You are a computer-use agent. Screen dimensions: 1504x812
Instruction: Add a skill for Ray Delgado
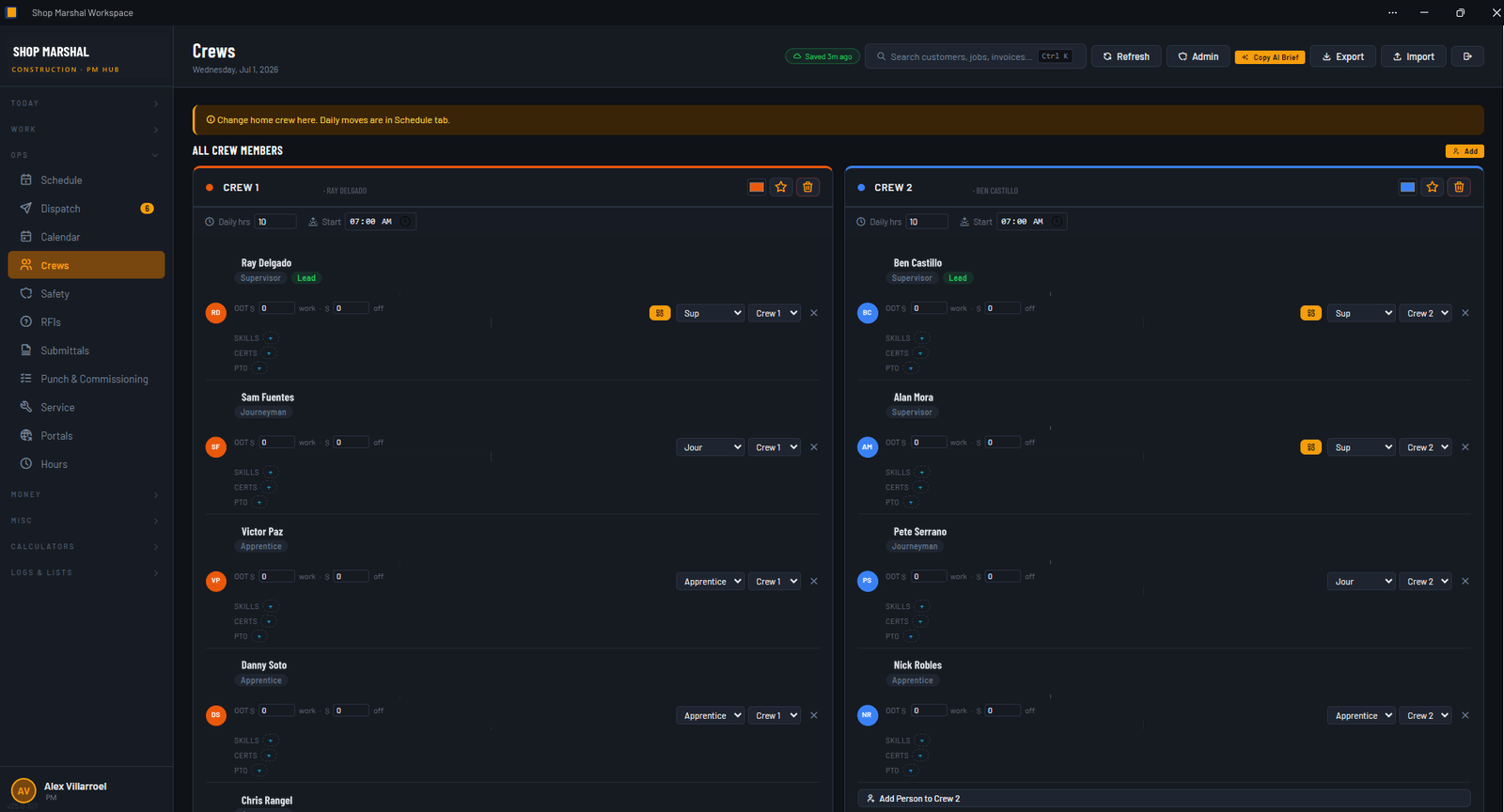(271, 338)
